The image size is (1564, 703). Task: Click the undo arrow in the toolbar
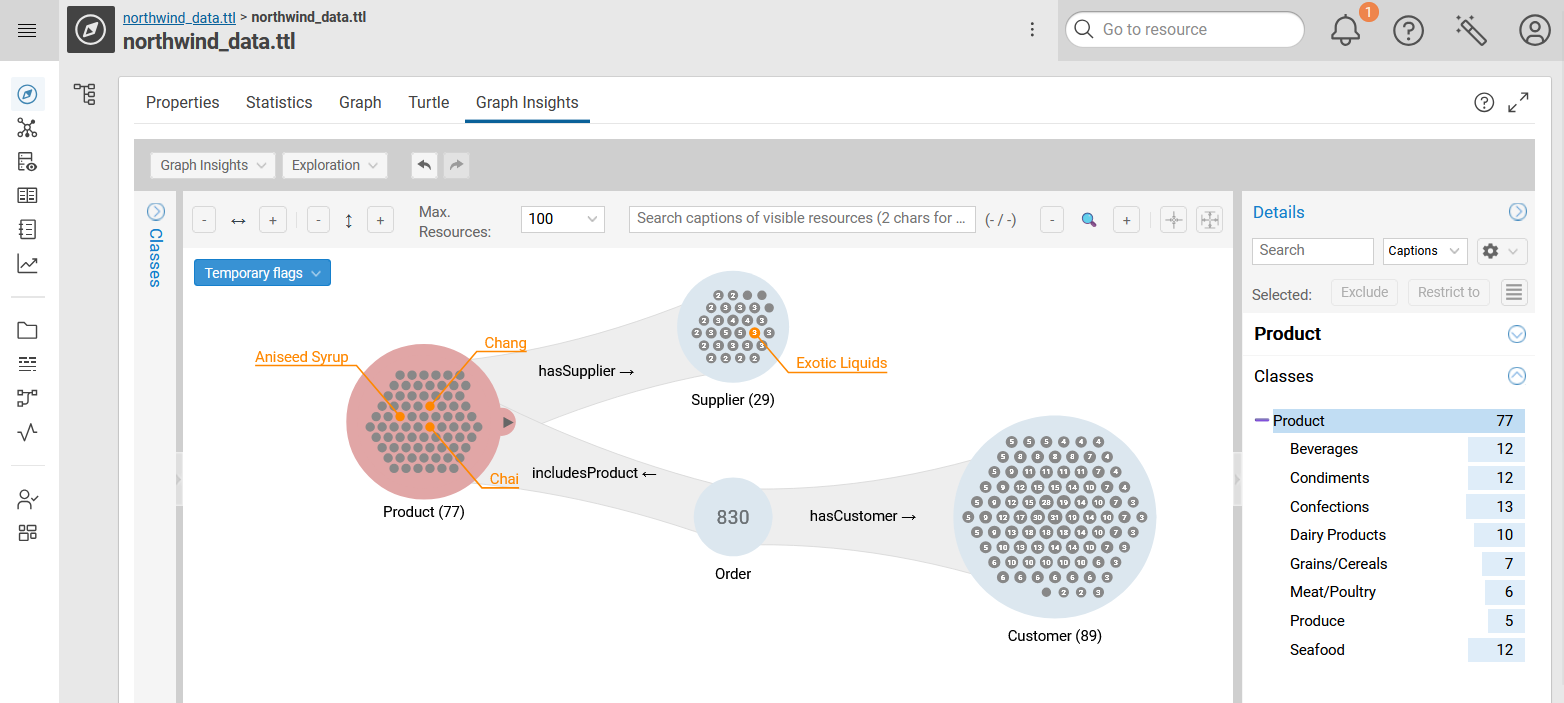coord(423,165)
